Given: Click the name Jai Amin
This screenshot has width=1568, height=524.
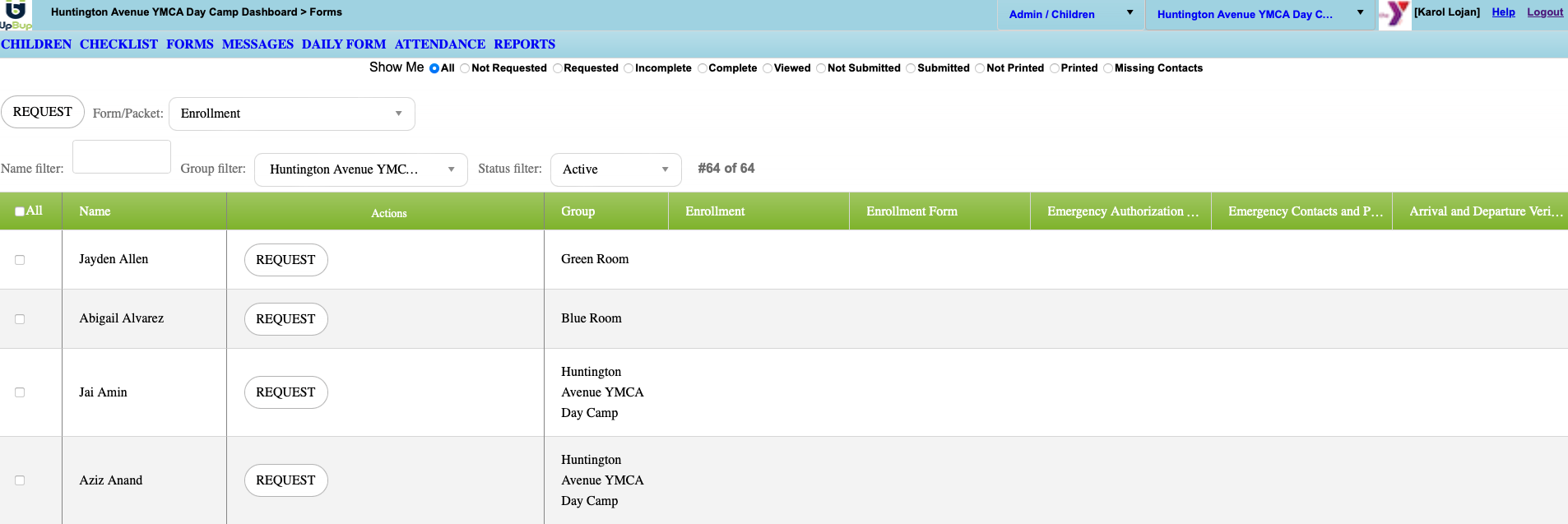Looking at the screenshot, I should (103, 392).
